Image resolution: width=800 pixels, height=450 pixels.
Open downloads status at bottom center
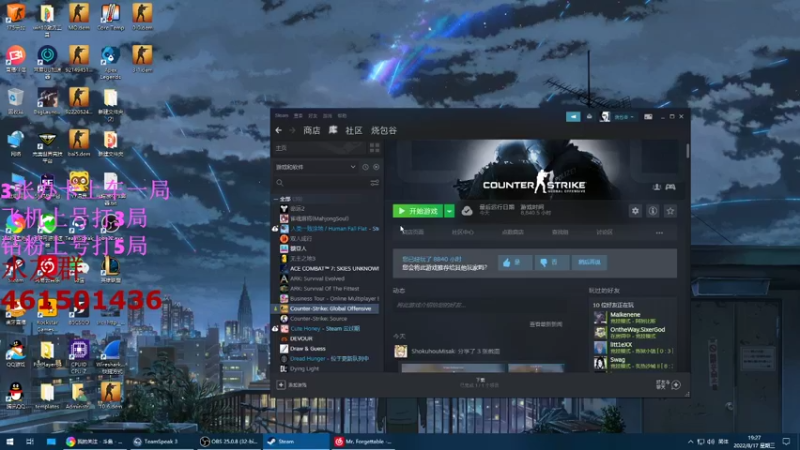click(480, 383)
